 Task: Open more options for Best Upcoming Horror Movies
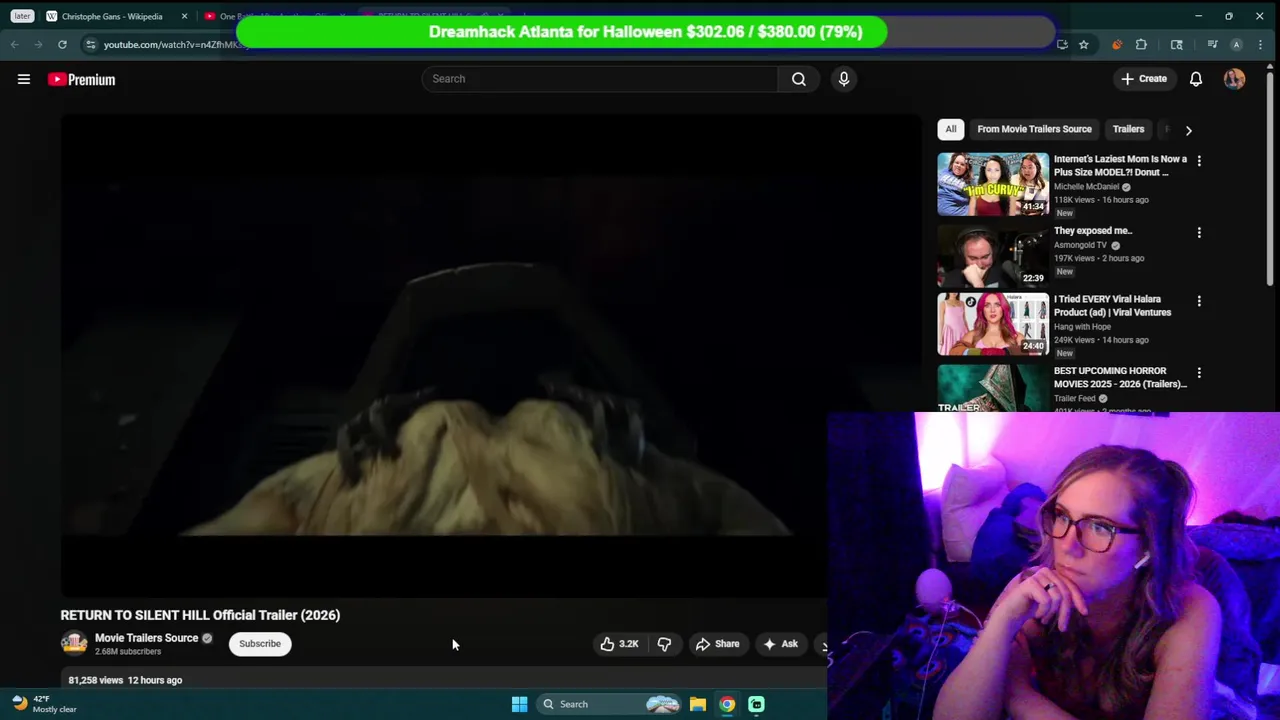(1199, 372)
